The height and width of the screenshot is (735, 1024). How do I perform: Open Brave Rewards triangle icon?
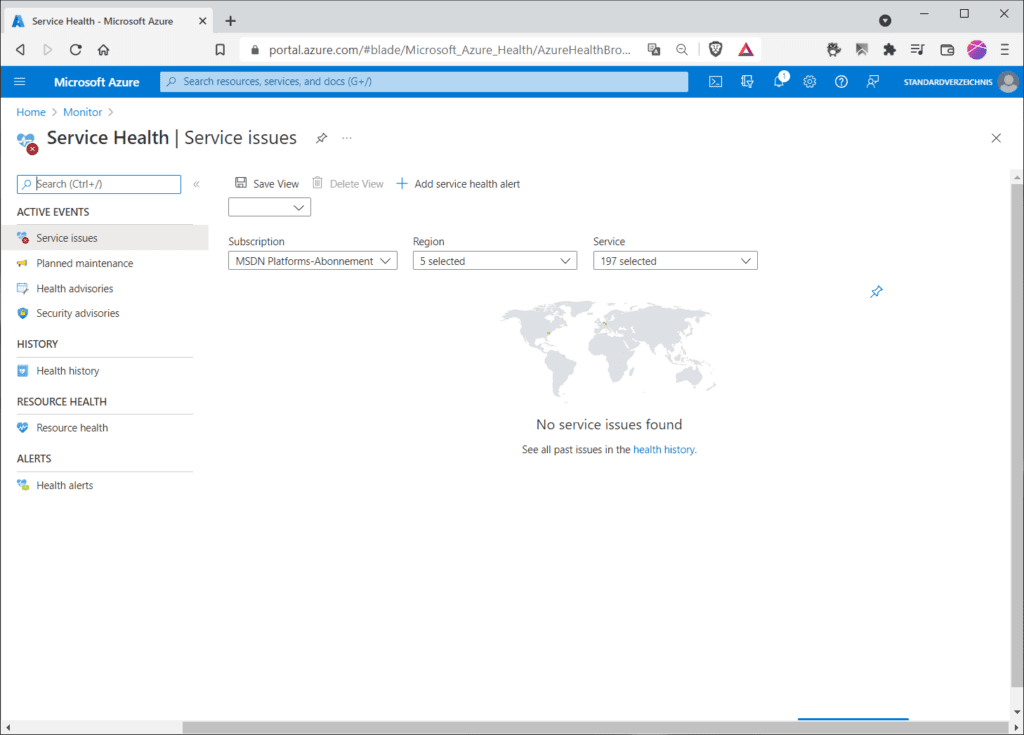[x=746, y=50]
